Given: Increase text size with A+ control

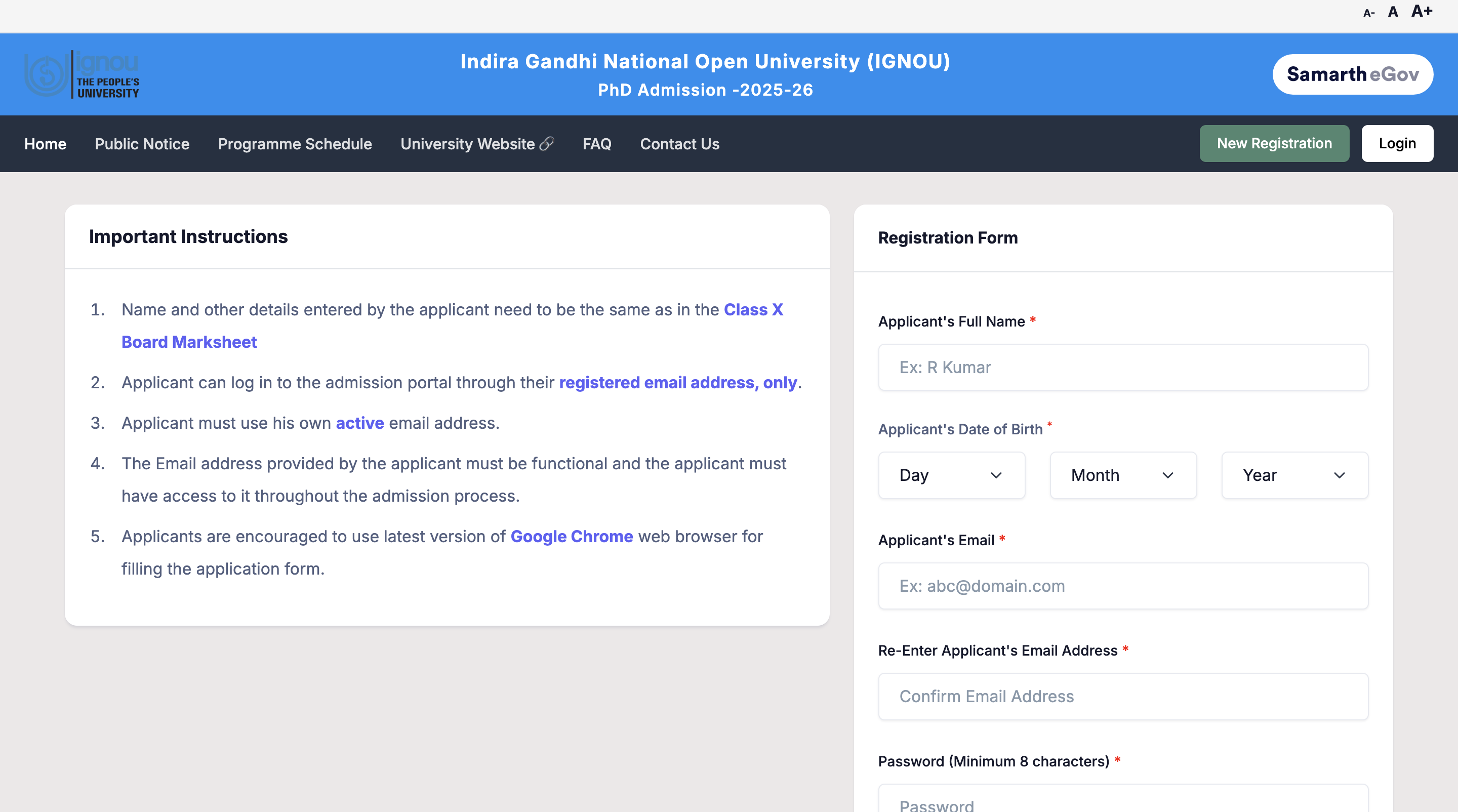Looking at the screenshot, I should point(1421,11).
